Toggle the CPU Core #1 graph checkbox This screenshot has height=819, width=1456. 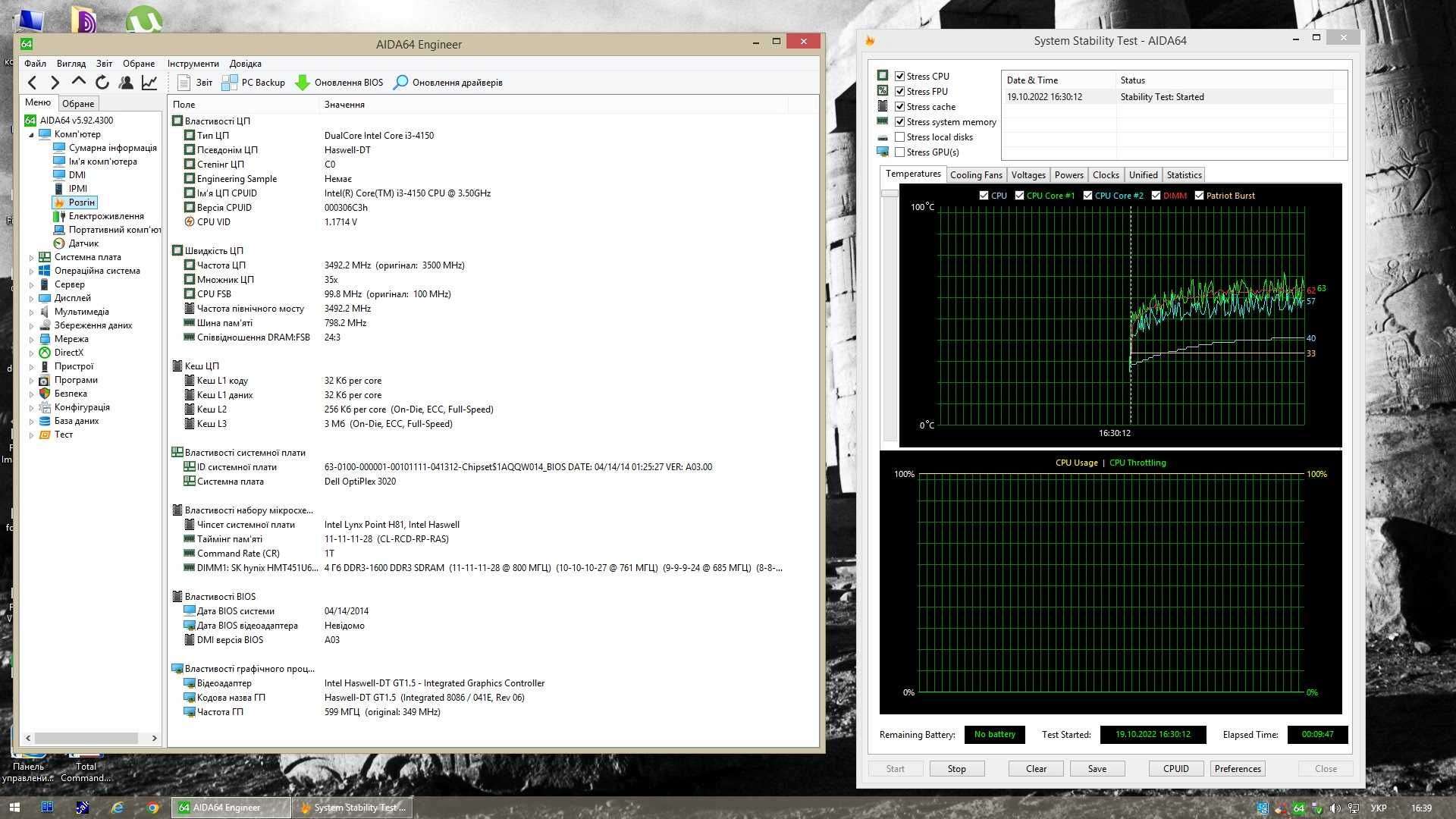(x=1019, y=196)
